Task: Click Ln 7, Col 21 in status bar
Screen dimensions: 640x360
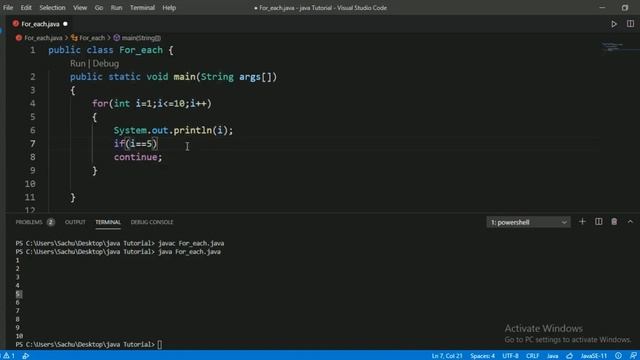Action: click(447, 356)
